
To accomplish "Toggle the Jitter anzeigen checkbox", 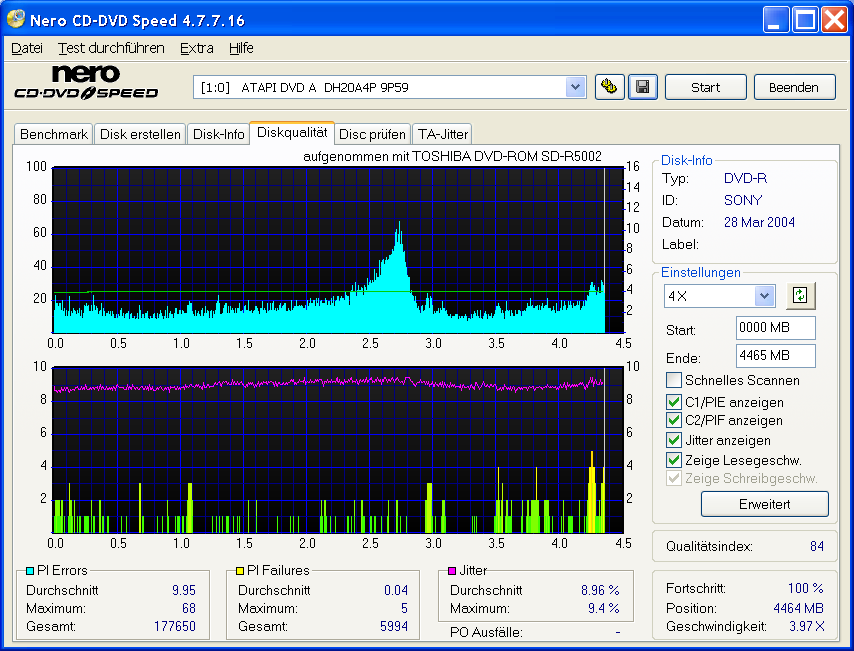I will (x=675, y=440).
